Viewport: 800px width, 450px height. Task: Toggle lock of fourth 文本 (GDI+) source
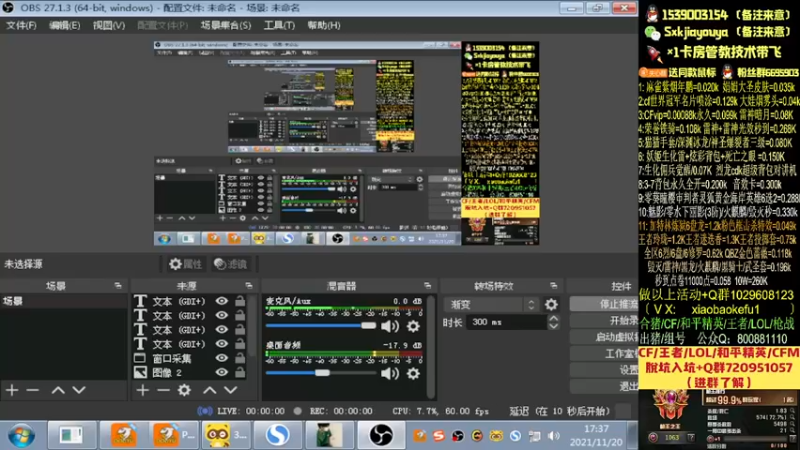tap(240, 344)
